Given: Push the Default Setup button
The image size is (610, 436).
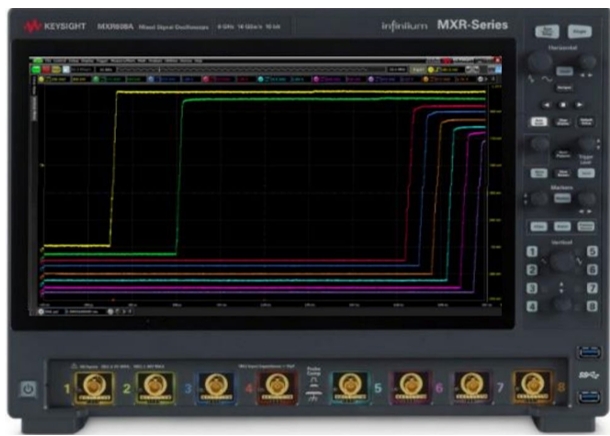Looking at the screenshot, I should (x=586, y=122).
